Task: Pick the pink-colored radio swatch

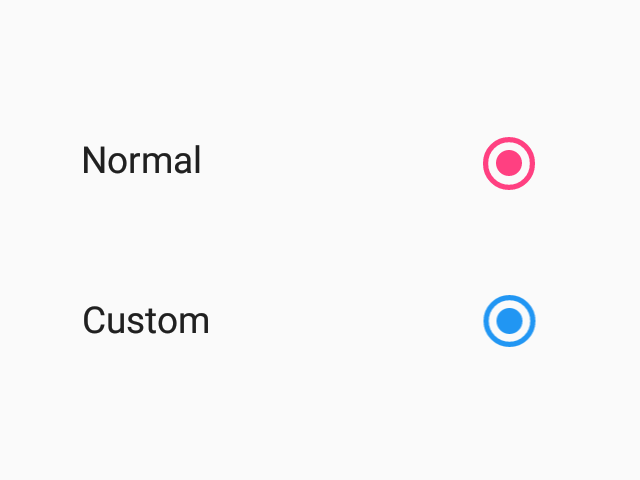Action: 509,162
